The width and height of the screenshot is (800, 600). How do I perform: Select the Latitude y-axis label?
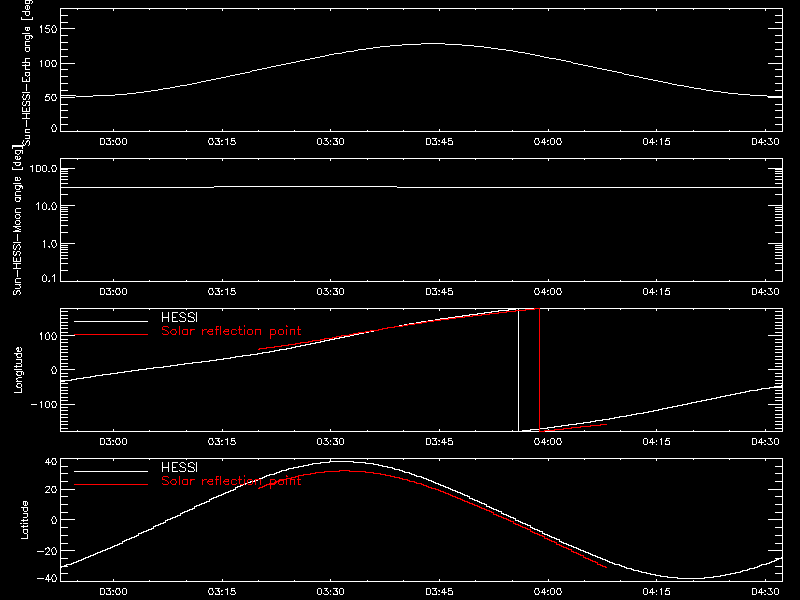pos(24,520)
